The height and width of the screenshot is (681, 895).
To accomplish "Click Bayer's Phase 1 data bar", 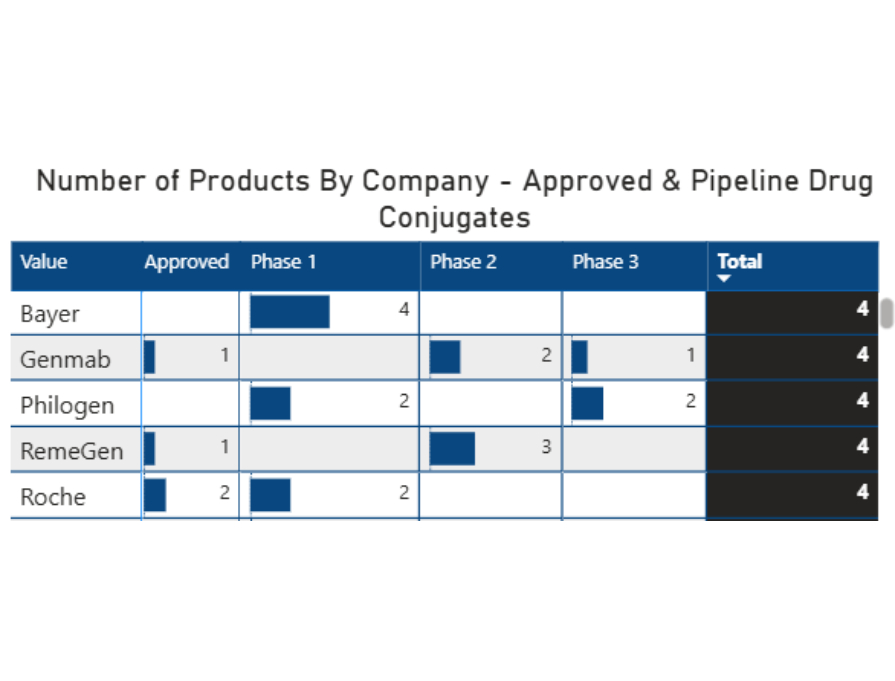I will pos(290,312).
